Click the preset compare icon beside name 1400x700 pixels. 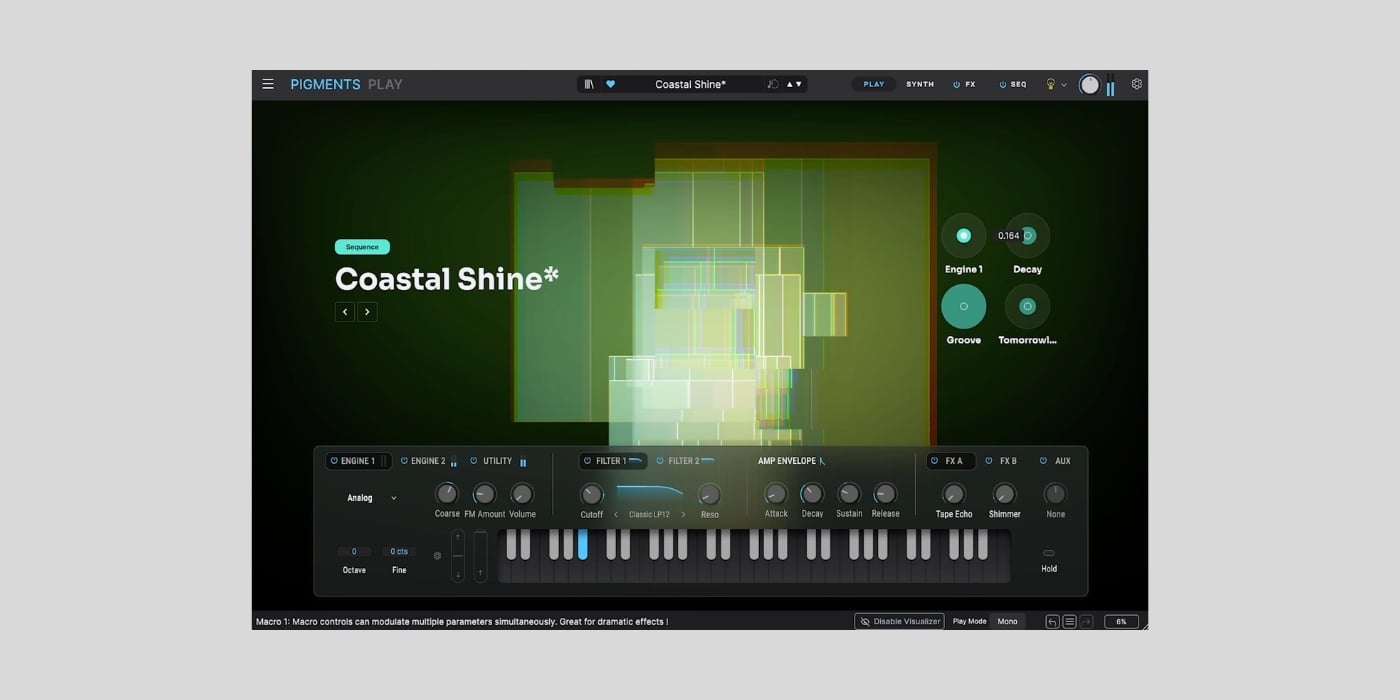(773, 84)
